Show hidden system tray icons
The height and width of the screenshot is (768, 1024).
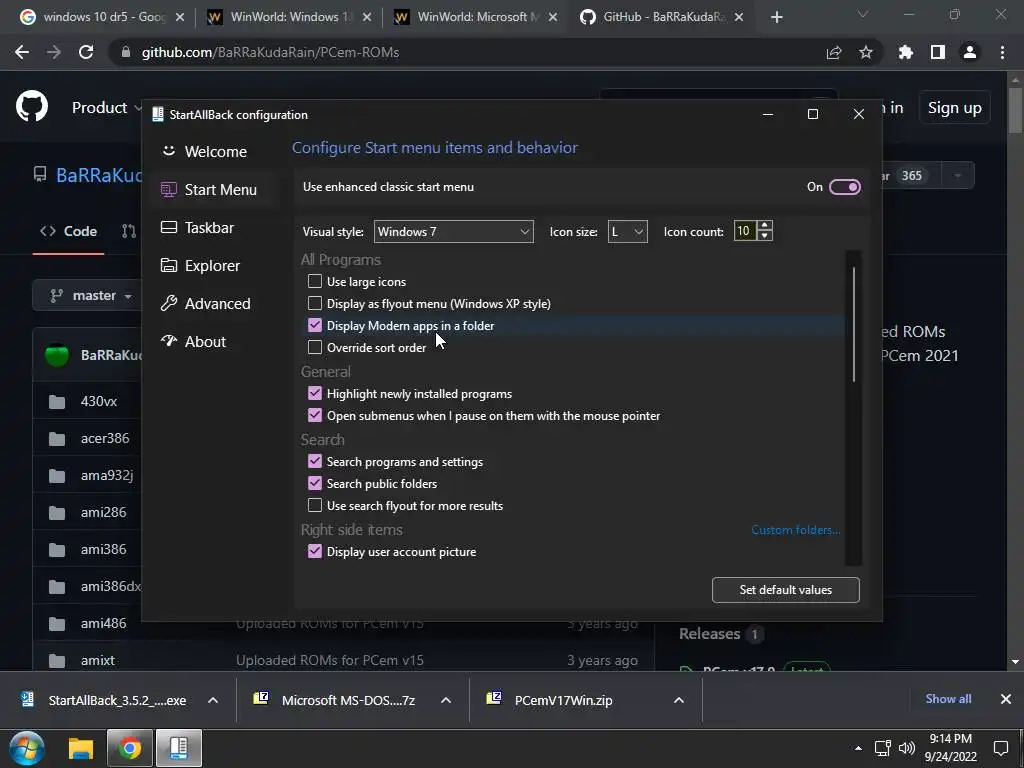pyautogui.click(x=858, y=748)
